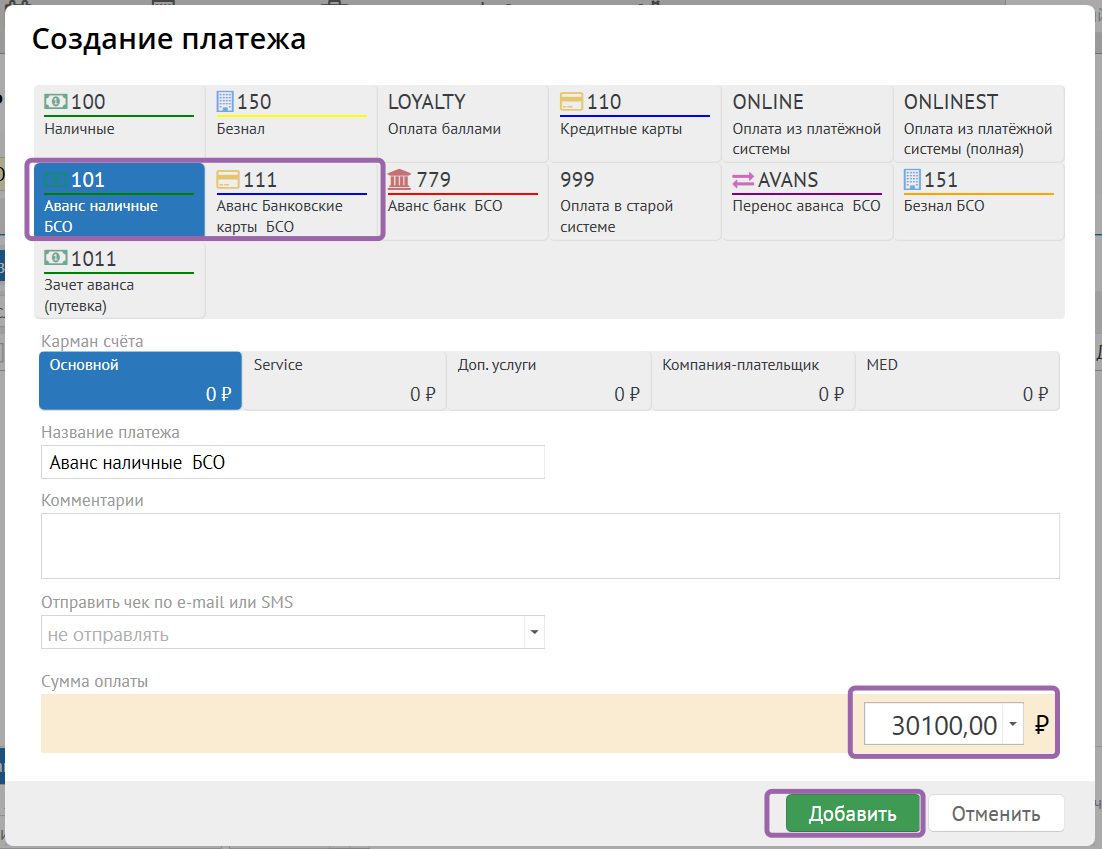Click into the Комментарии text area
This screenshot has width=1102, height=849.
549,545
